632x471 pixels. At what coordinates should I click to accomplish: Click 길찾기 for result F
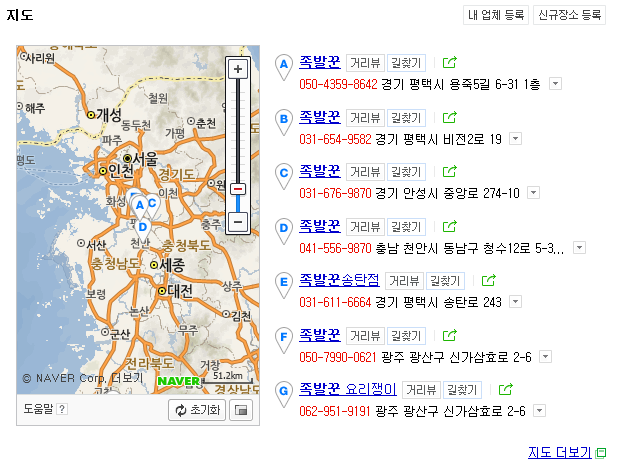pyautogui.click(x=406, y=336)
